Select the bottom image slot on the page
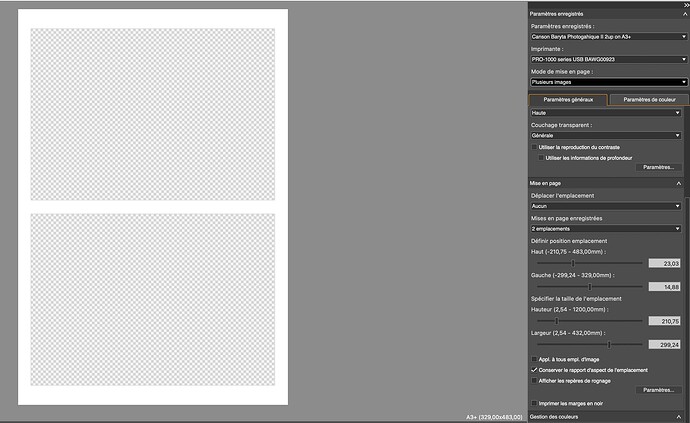Image resolution: width=690 pixels, height=423 pixels. (152, 299)
